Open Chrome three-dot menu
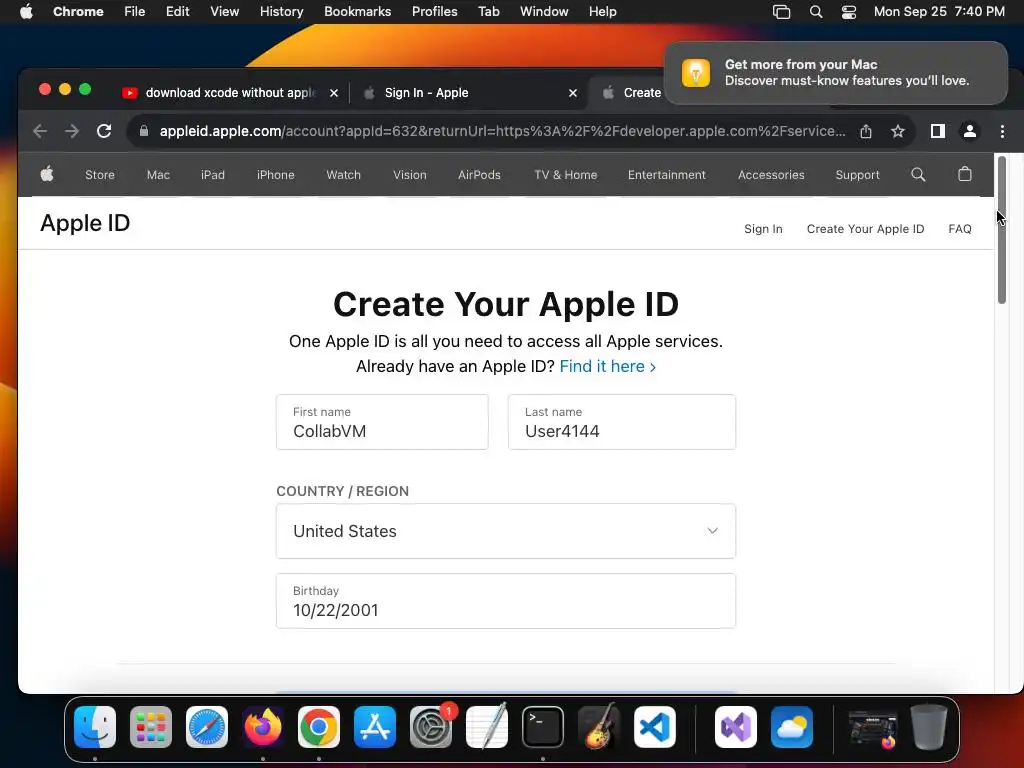Screen dimensions: 1024x768 click(x=1002, y=131)
